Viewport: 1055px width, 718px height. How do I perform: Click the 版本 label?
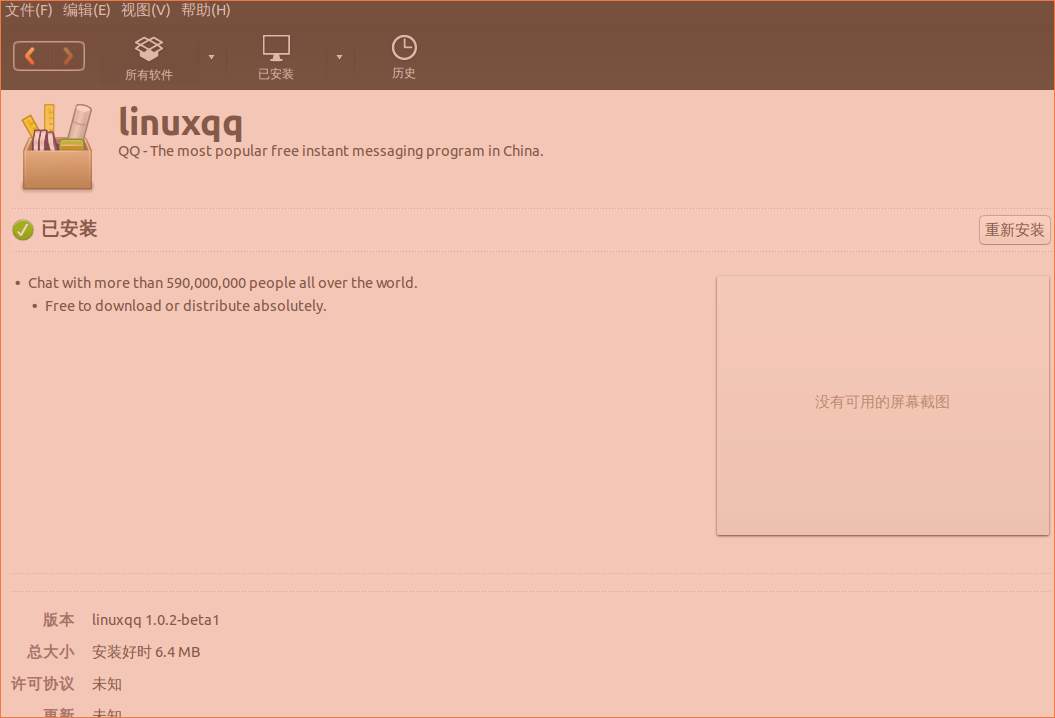coord(59,620)
